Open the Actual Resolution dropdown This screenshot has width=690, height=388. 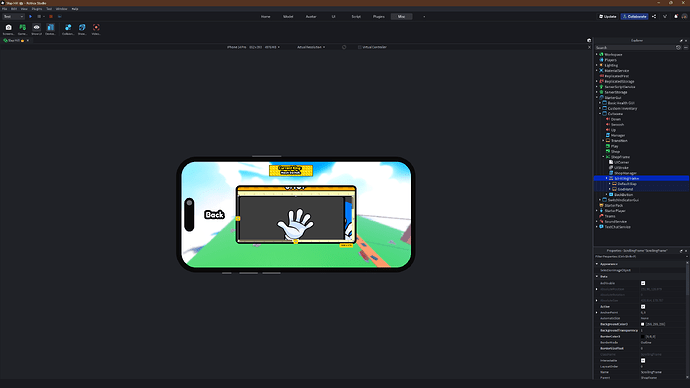click(311, 47)
